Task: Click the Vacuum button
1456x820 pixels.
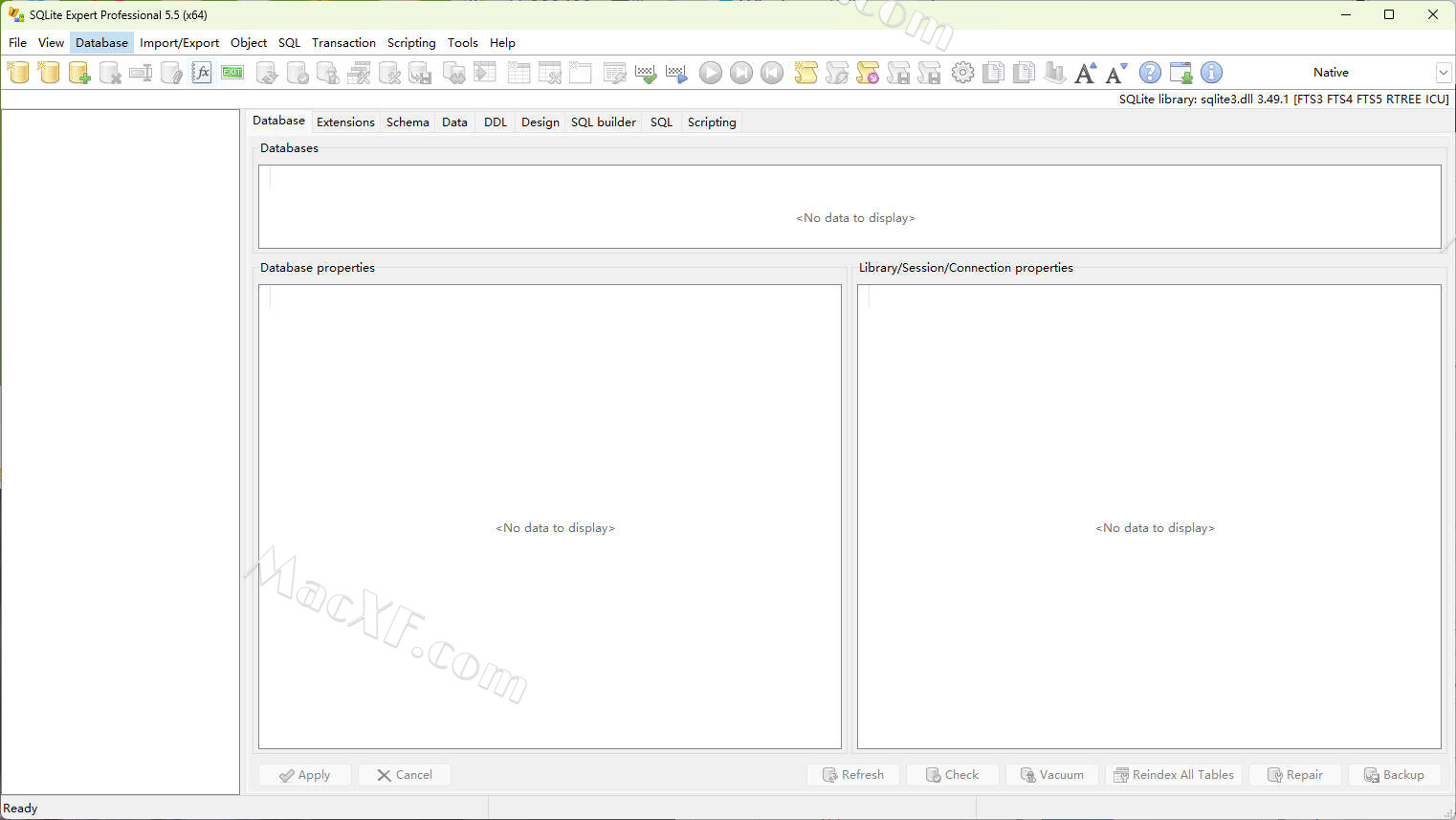Action: pyautogui.click(x=1052, y=775)
